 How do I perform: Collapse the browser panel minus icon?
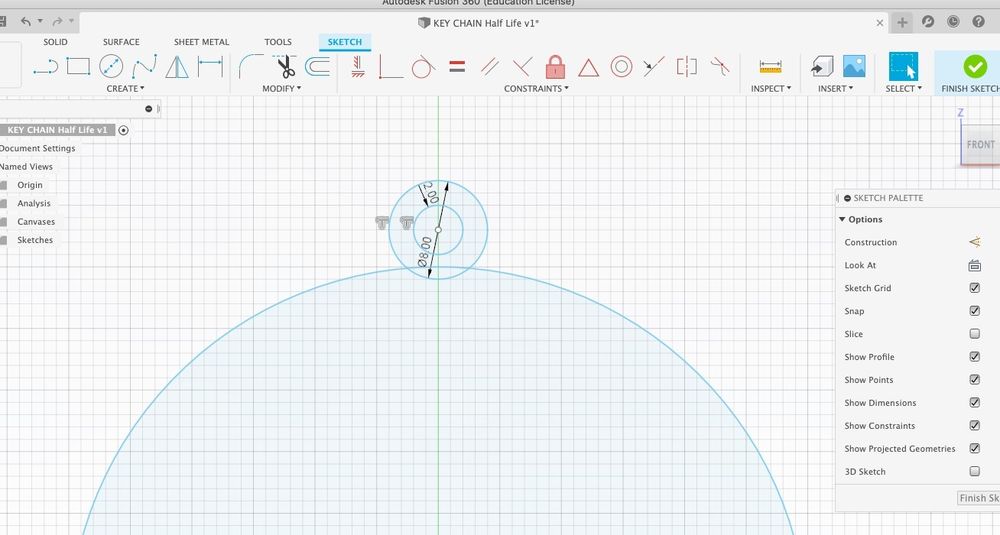149,109
